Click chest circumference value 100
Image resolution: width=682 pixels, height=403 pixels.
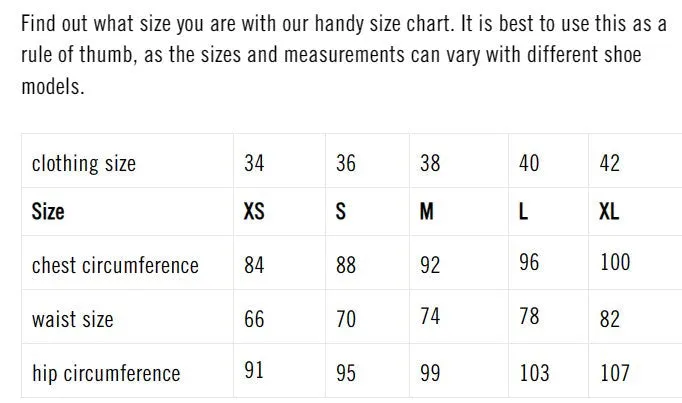615,262
